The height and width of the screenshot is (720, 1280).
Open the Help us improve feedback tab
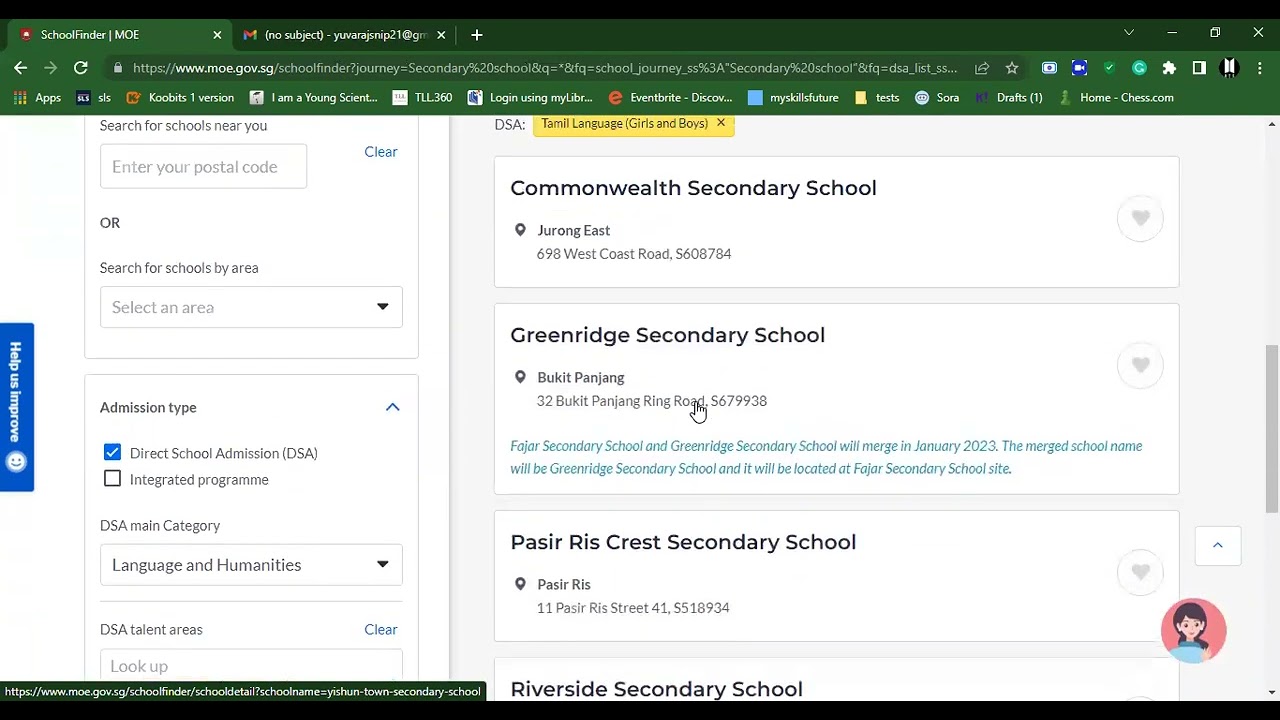point(16,407)
